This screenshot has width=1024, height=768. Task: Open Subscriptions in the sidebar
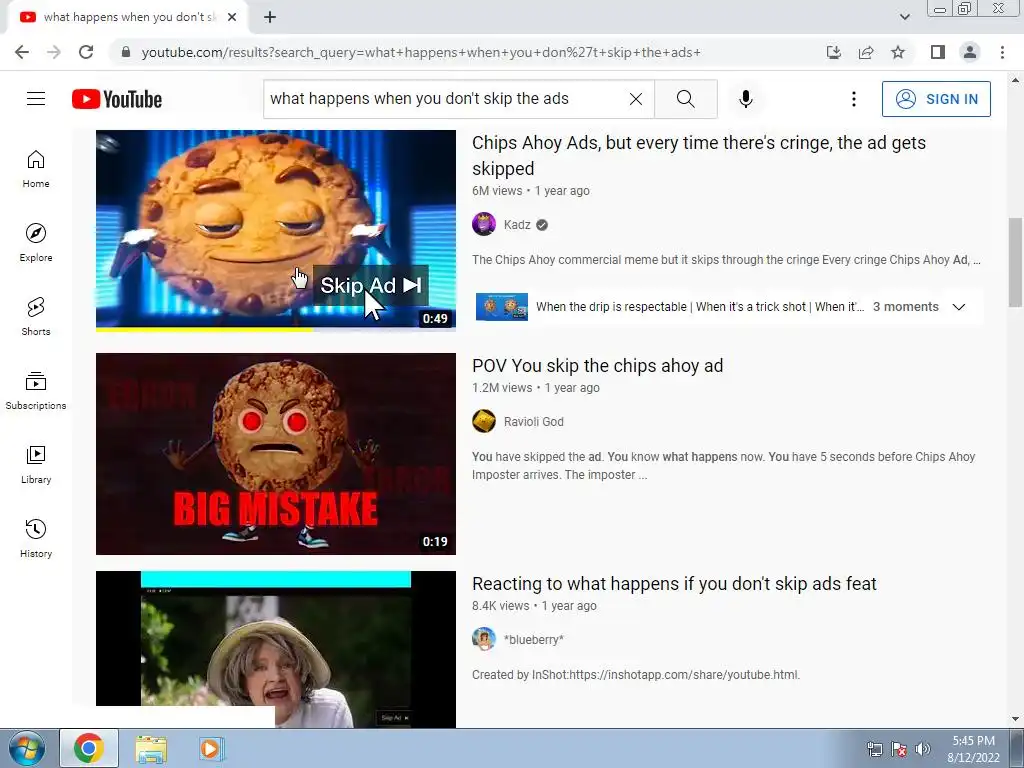click(x=36, y=391)
